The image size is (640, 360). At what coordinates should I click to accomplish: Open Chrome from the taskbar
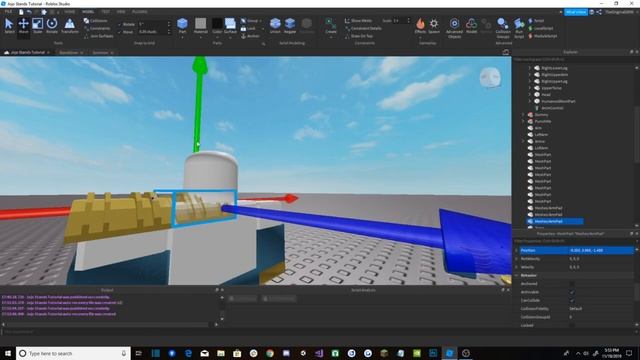[270, 353]
